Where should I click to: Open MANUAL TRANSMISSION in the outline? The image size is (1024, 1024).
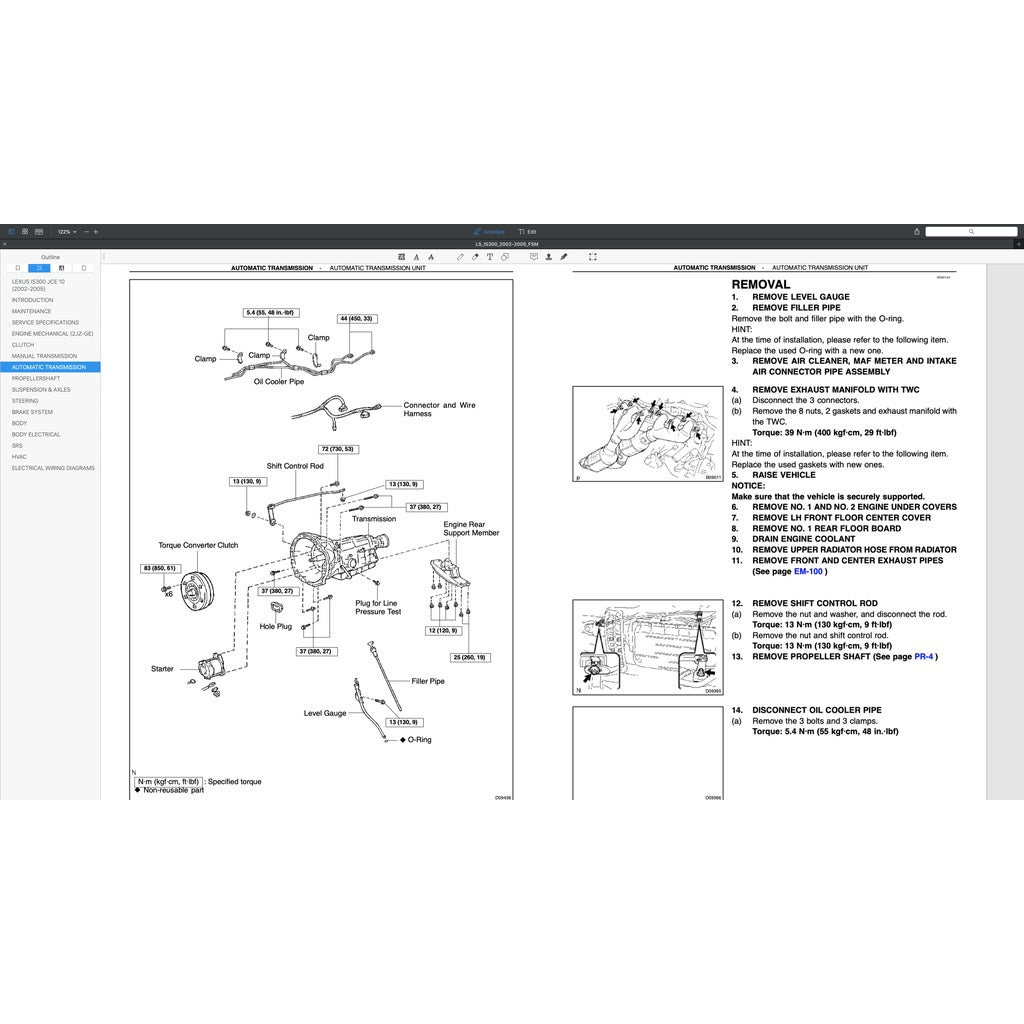click(x=44, y=356)
